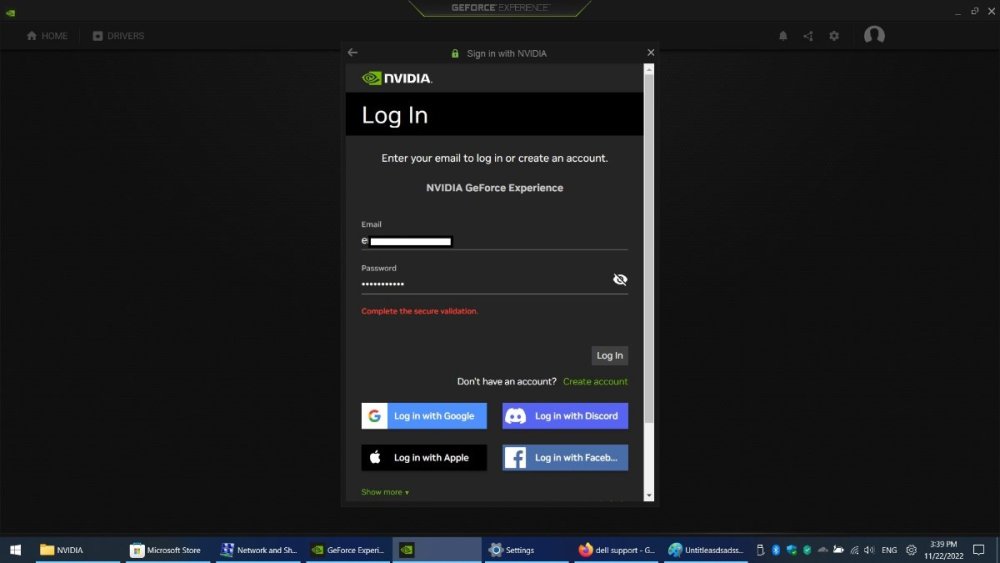Close the Sign in with NVIDIA dialog
This screenshot has height=563, width=1000.
tap(651, 52)
